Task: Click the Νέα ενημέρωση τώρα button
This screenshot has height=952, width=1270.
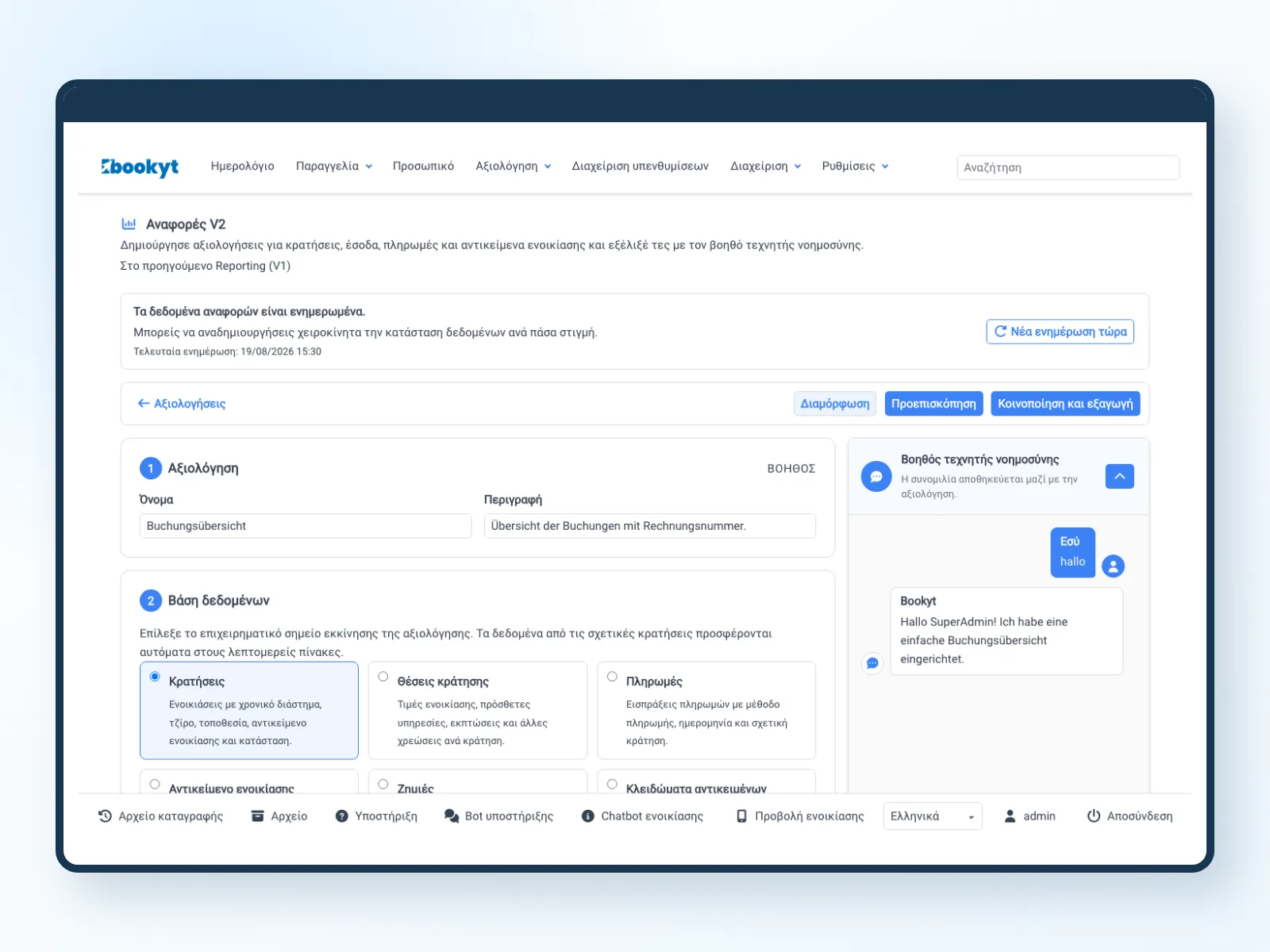Action: [1060, 332]
